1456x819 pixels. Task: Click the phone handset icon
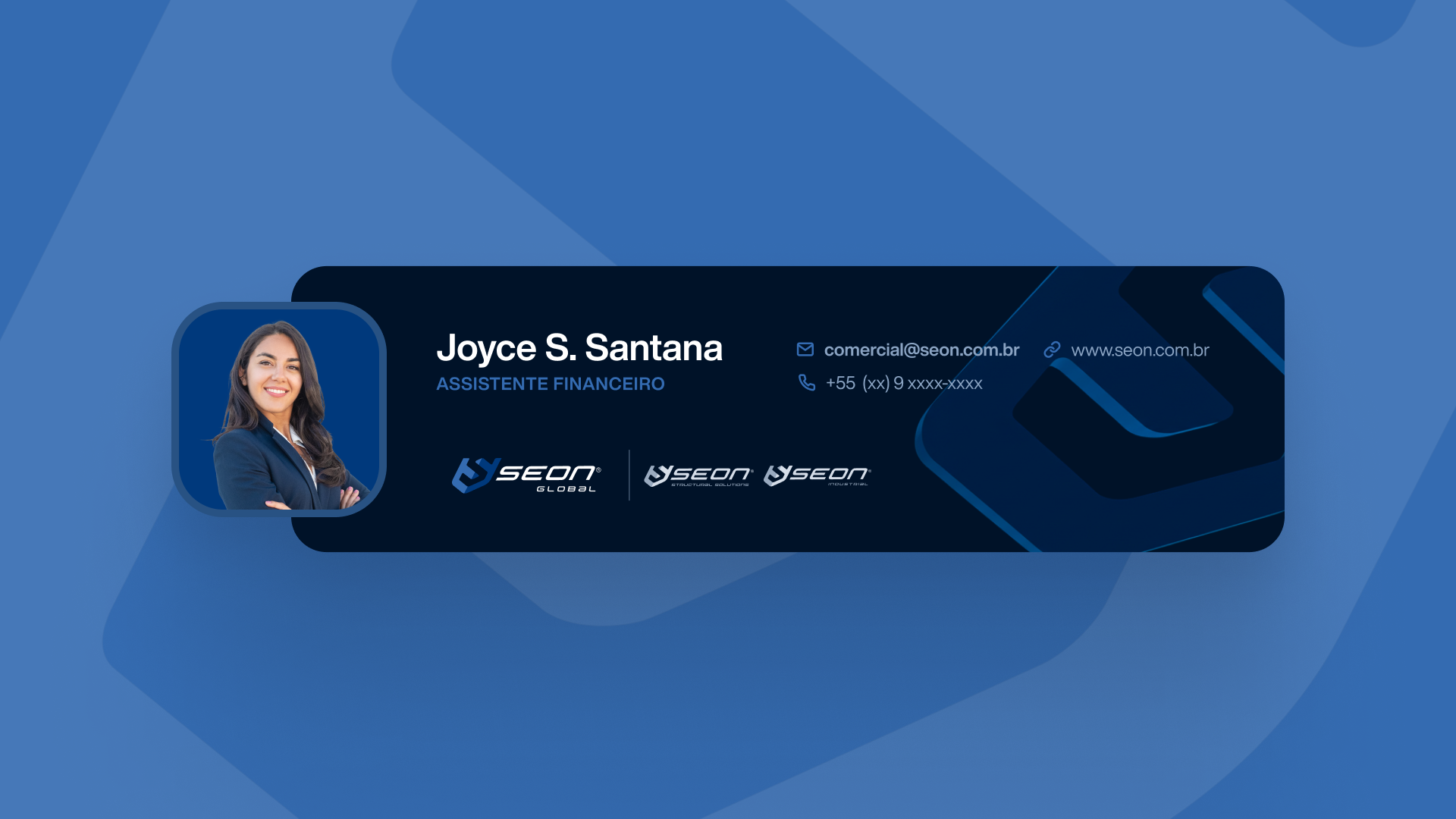[x=806, y=382]
